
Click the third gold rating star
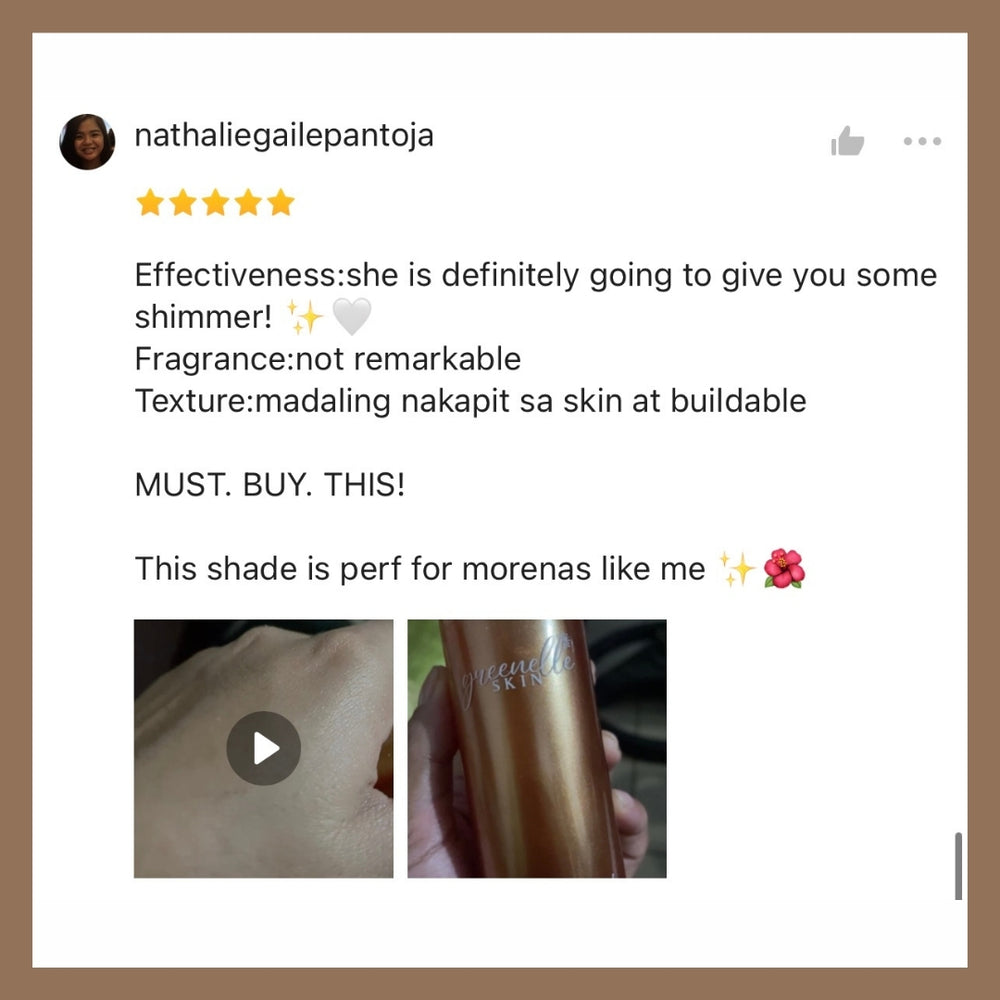(x=216, y=202)
